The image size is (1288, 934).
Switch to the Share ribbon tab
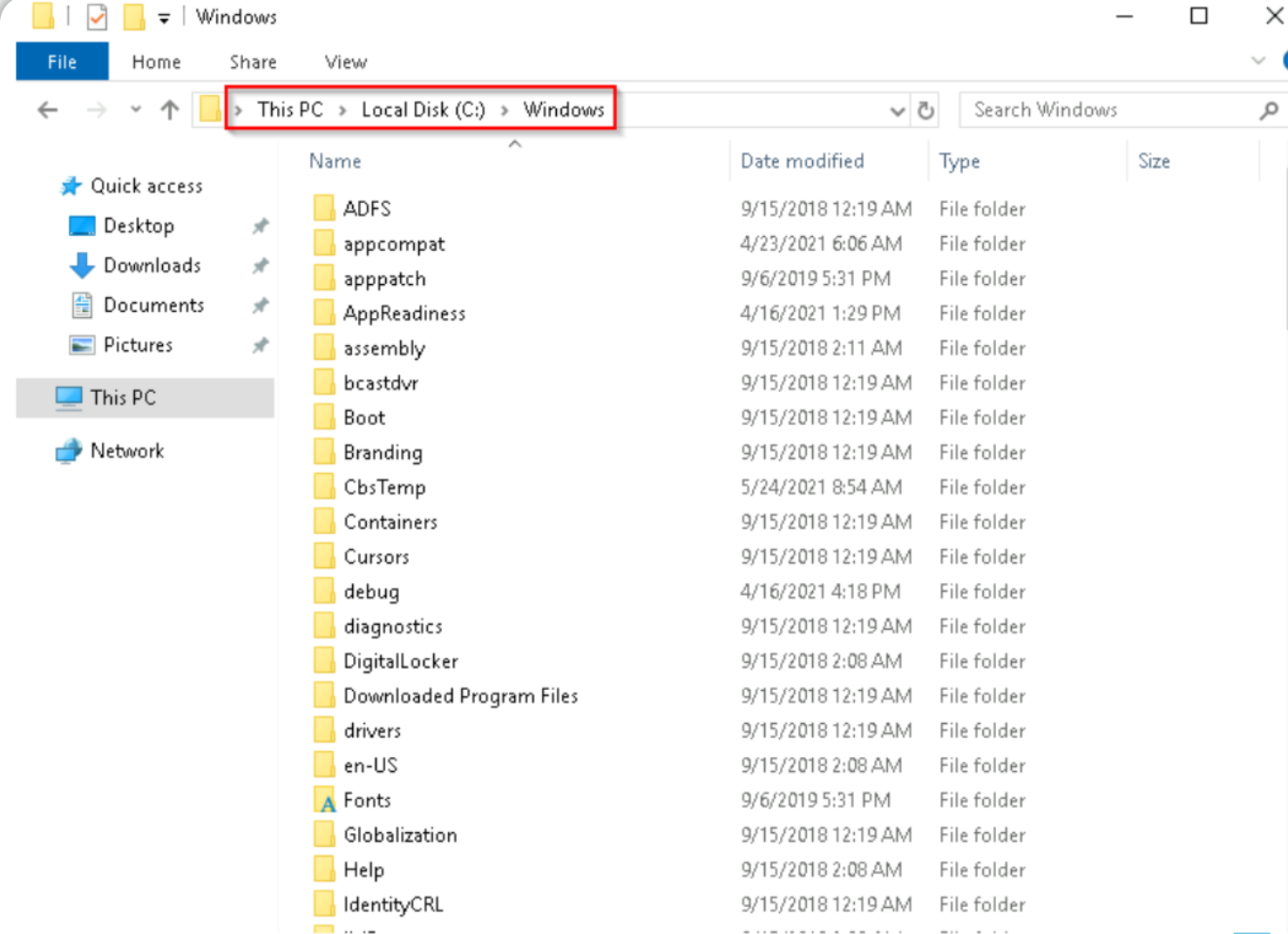253,62
